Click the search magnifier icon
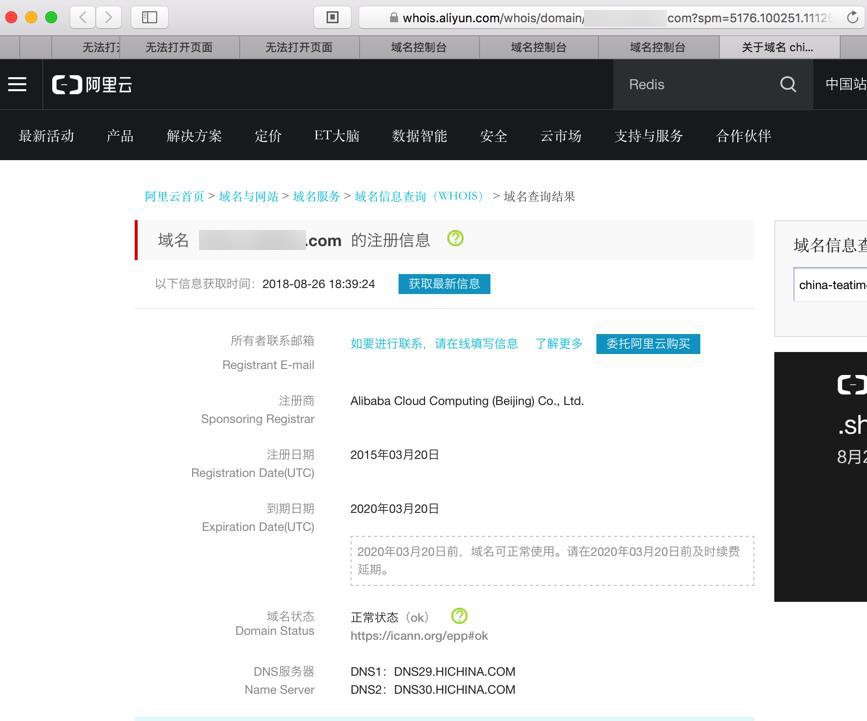Image resolution: width=867 pixels, height=721 pixels. tap(788, 85)
